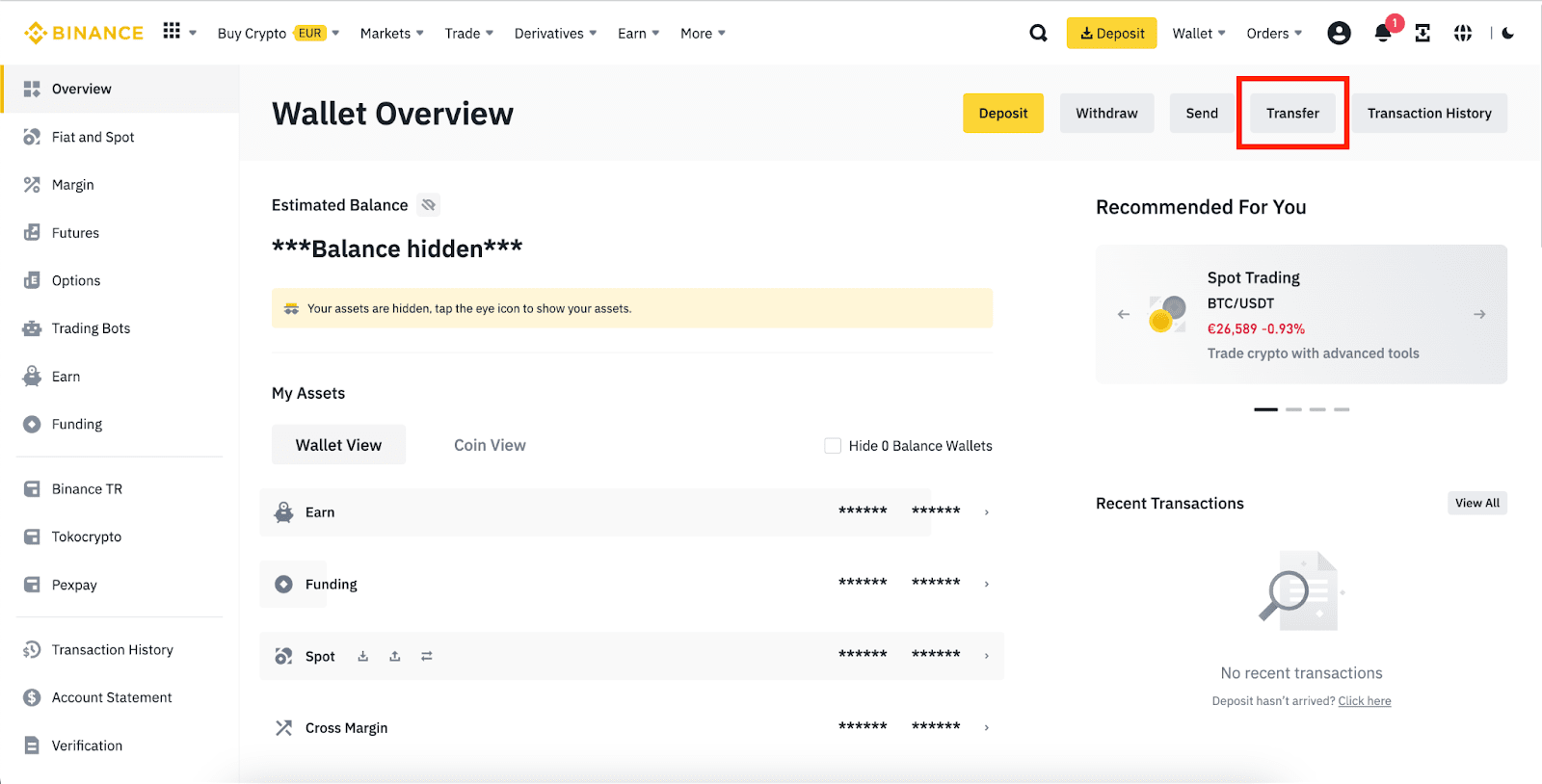
Task: Click the Transaction History sidebar icon
Action: tap(32, 650)
